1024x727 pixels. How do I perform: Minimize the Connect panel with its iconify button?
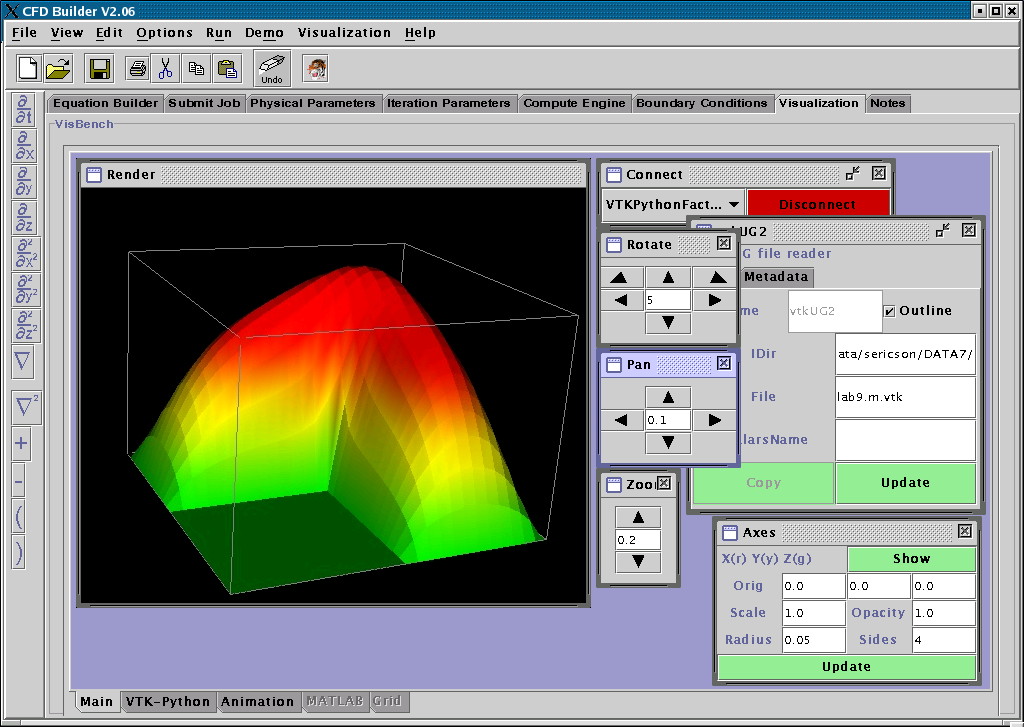pyautogui.click(x=853, y=173)
